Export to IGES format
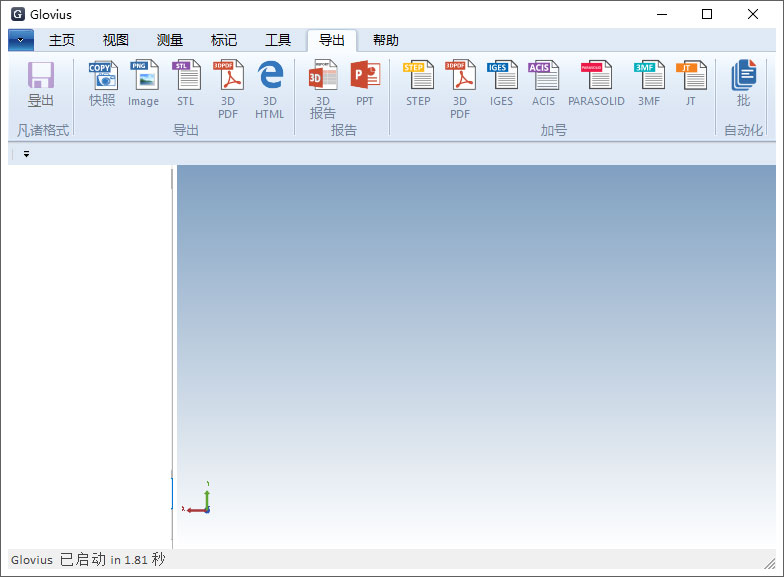This screenshot has height=577, width=784. click(x=502, y=84)
